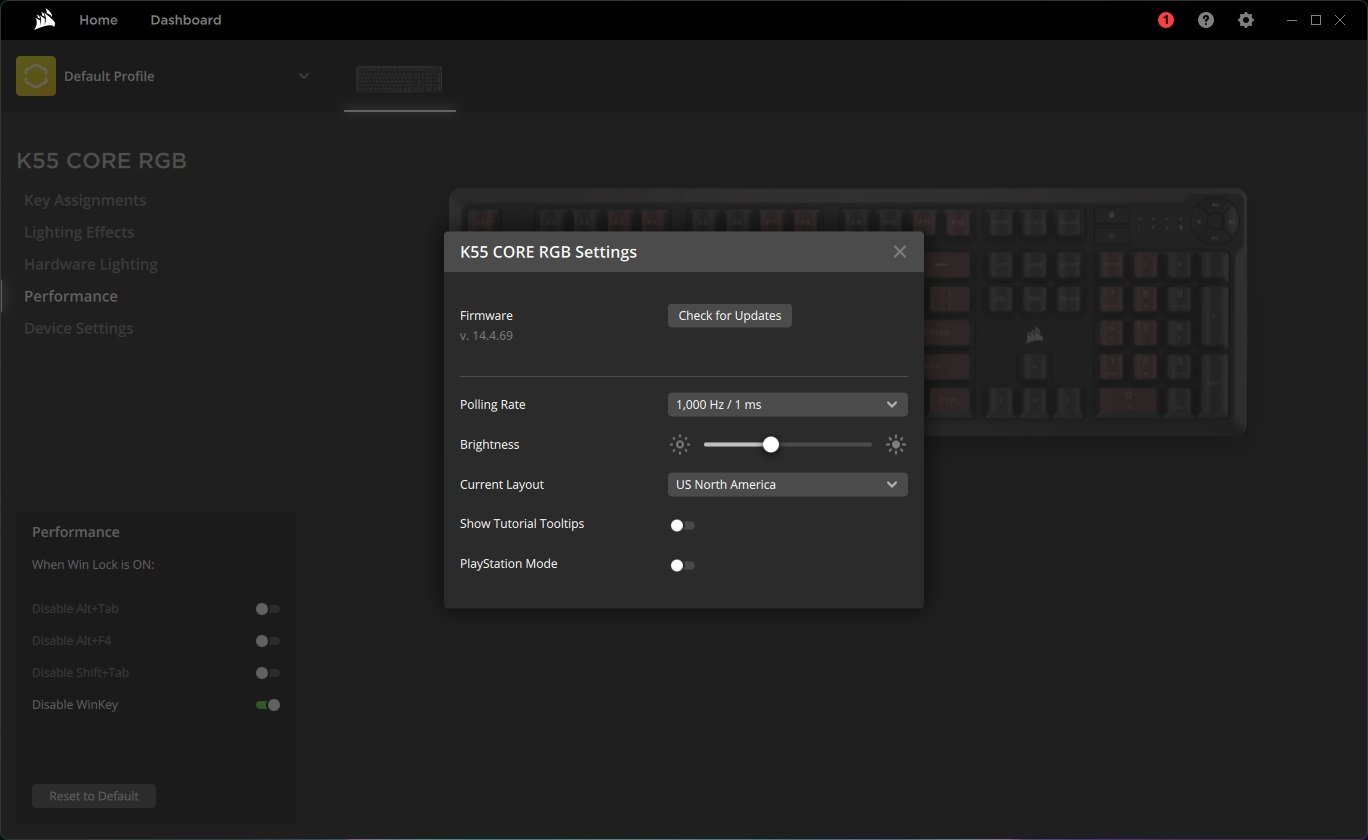The image size is (1368, 840).
Task: Toggle Show Tutorial Tooltips switch
Action: click(x=683, y=525)
